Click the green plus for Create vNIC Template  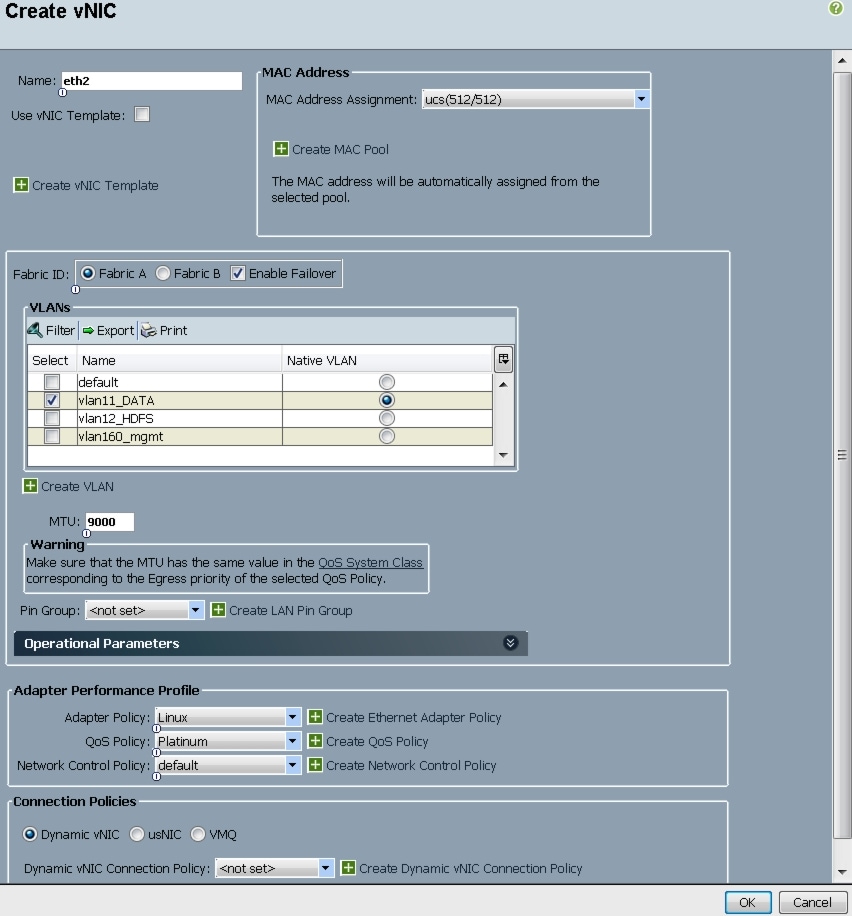tap(21, 185)
